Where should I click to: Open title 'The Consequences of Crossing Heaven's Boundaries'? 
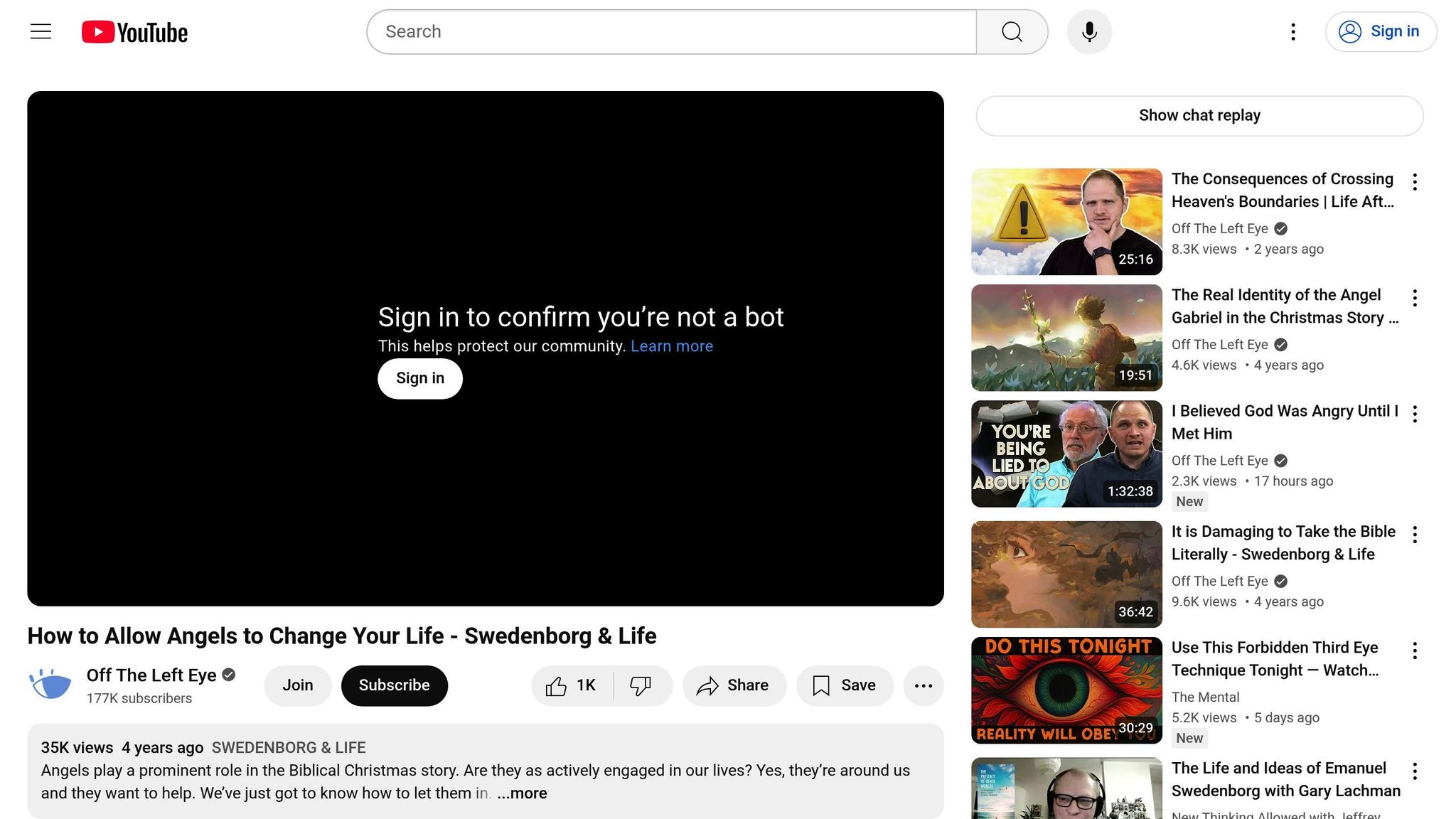[1283, 191]
